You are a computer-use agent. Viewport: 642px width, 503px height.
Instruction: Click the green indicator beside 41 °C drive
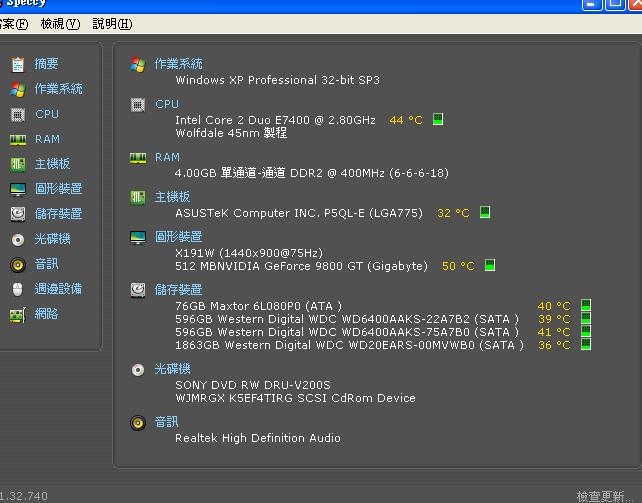pos(586,331)
